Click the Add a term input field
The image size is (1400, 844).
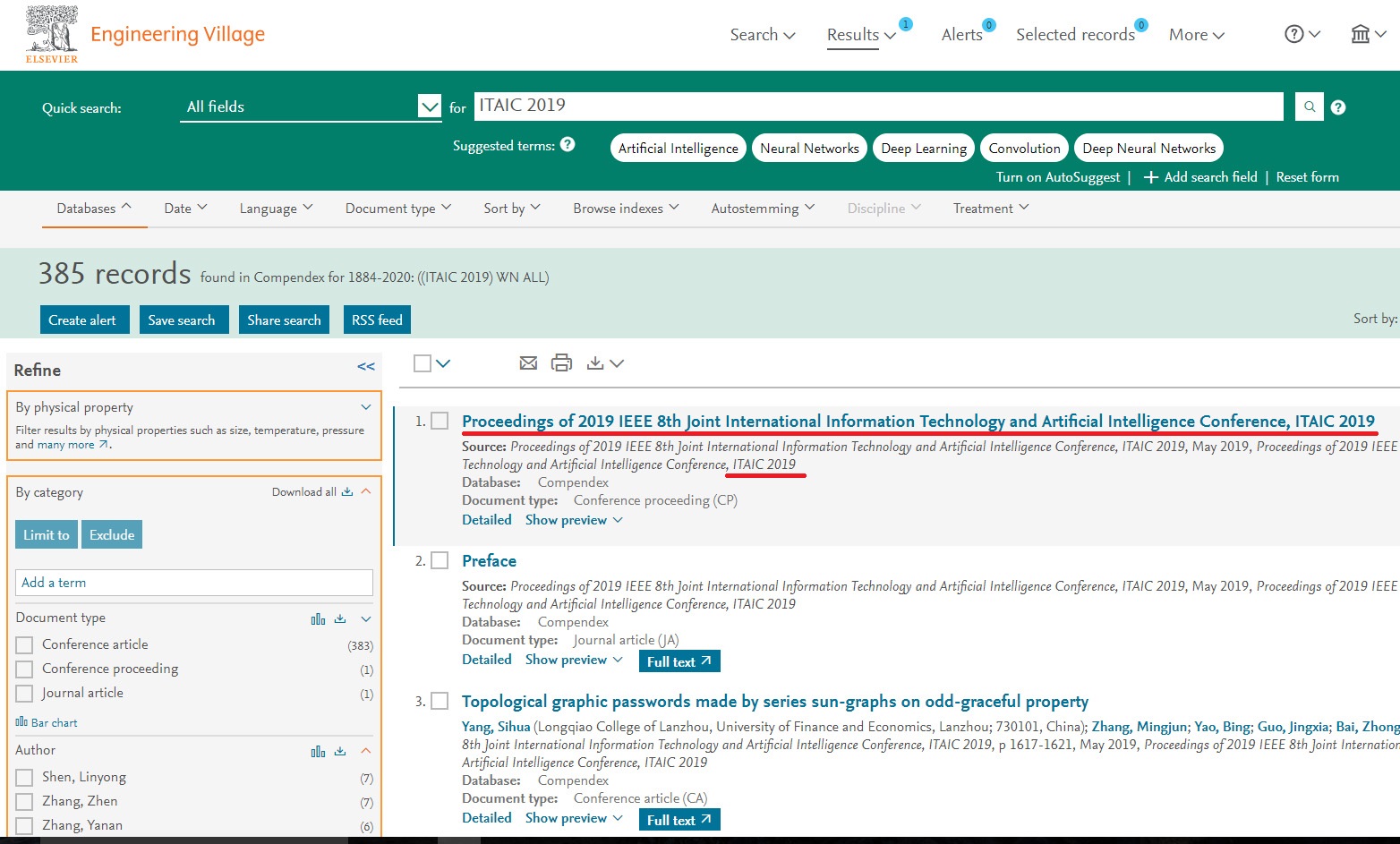[194, 583]
